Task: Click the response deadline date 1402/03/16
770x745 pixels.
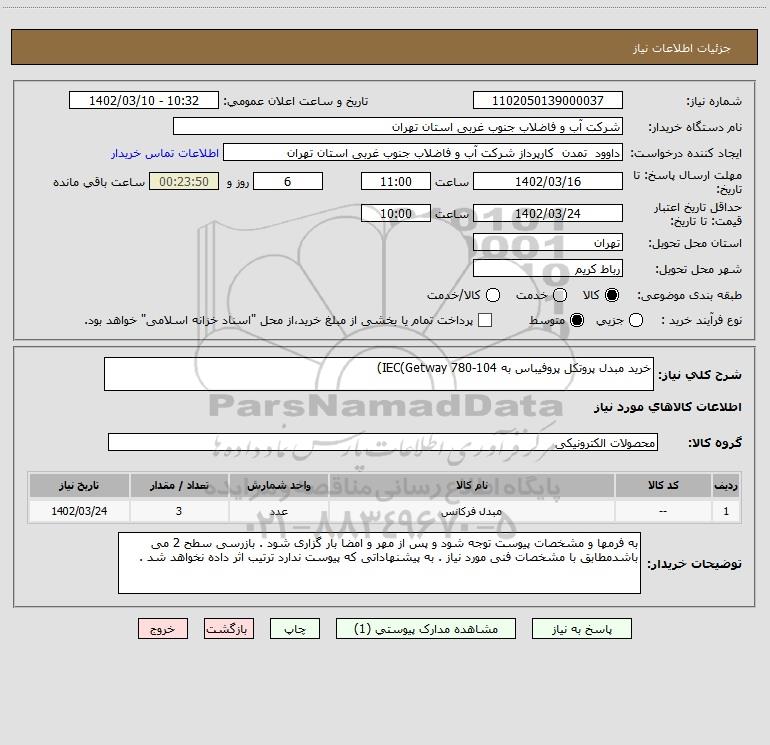Action: [548, 181]
